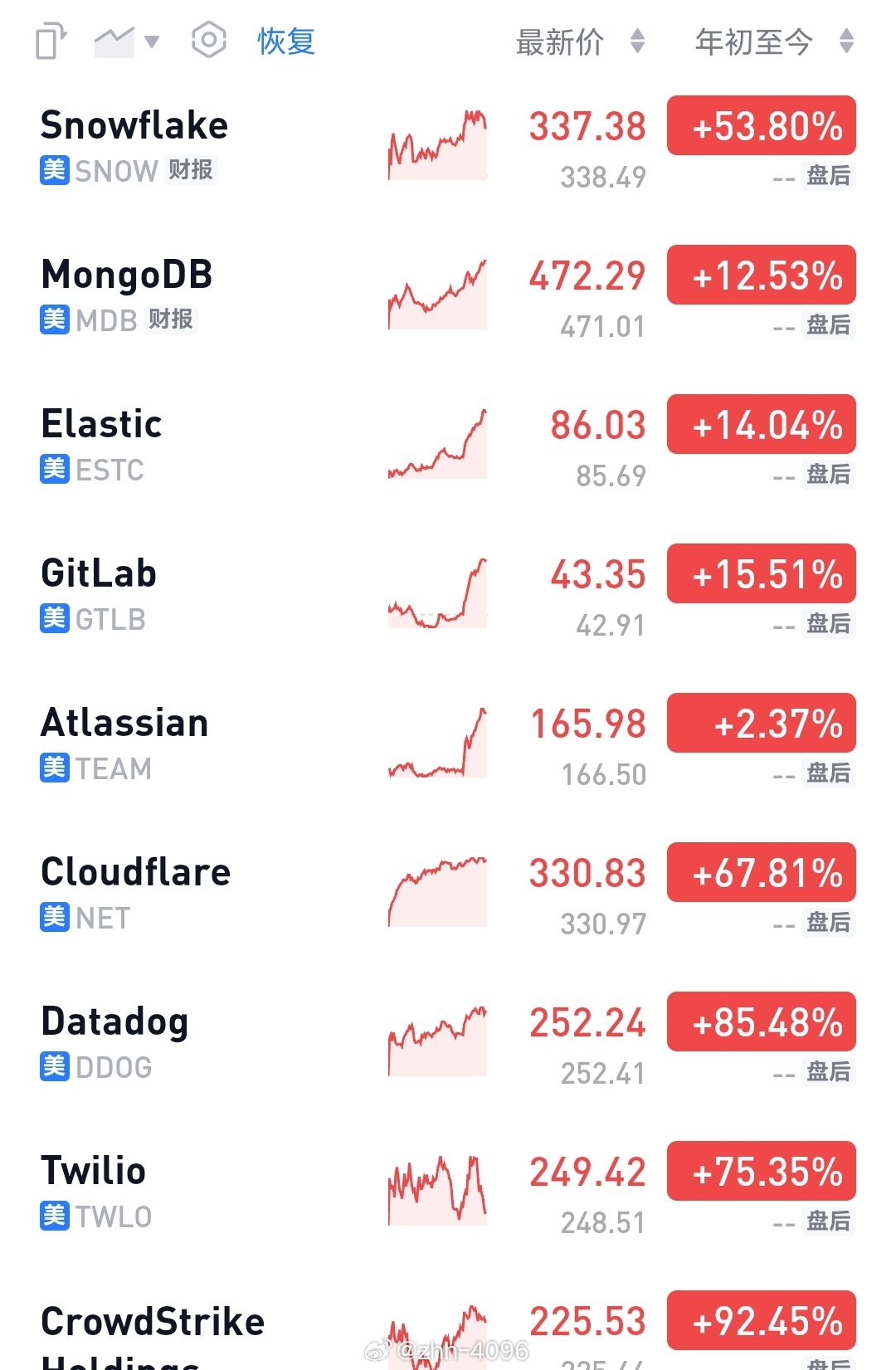
Task: Open CrowdStrike Holdings row
Action: coord(448,1330)
